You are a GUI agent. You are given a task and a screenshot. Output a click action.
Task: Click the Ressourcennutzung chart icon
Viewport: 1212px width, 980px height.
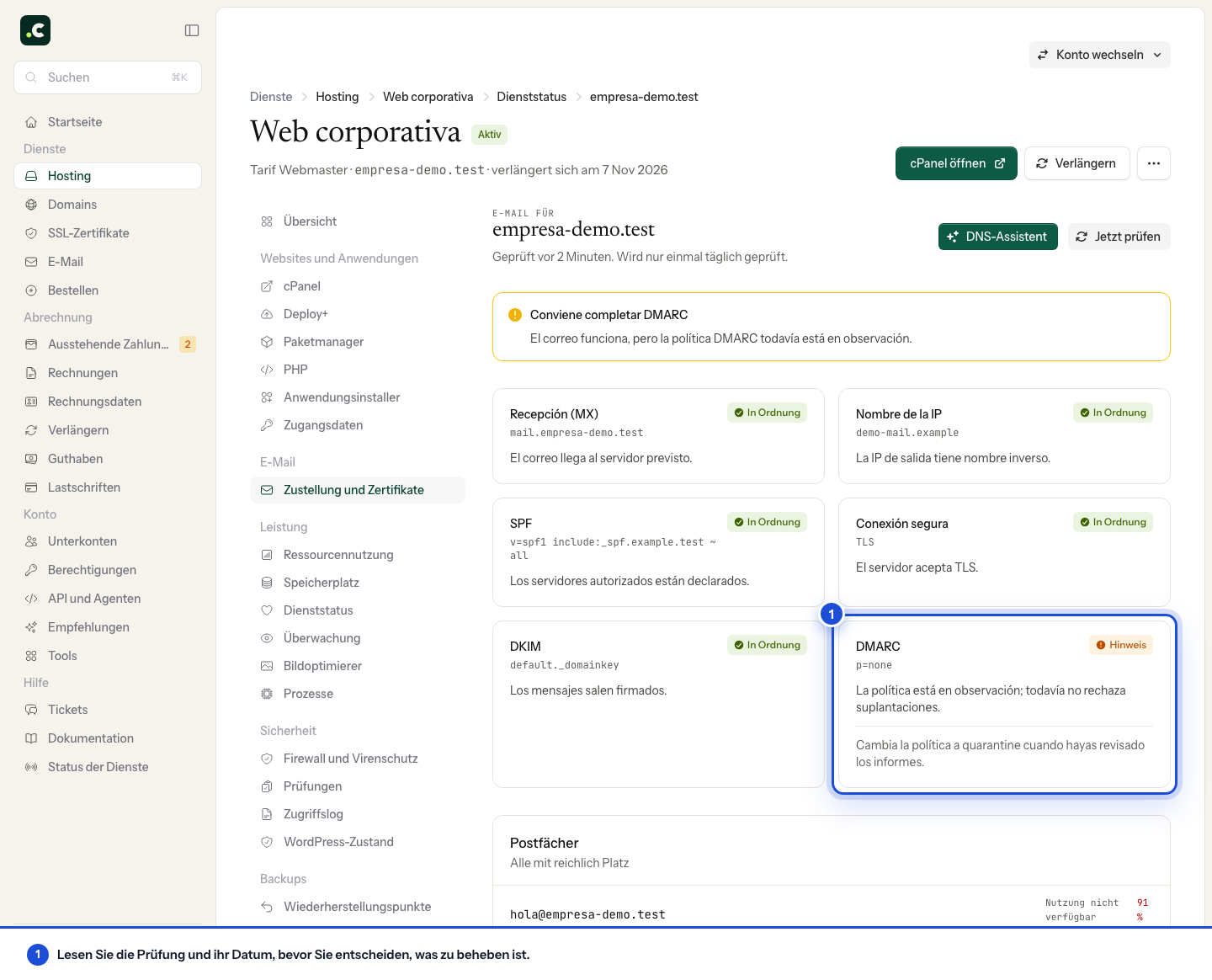pyautogui.click(x=267, y=555)
